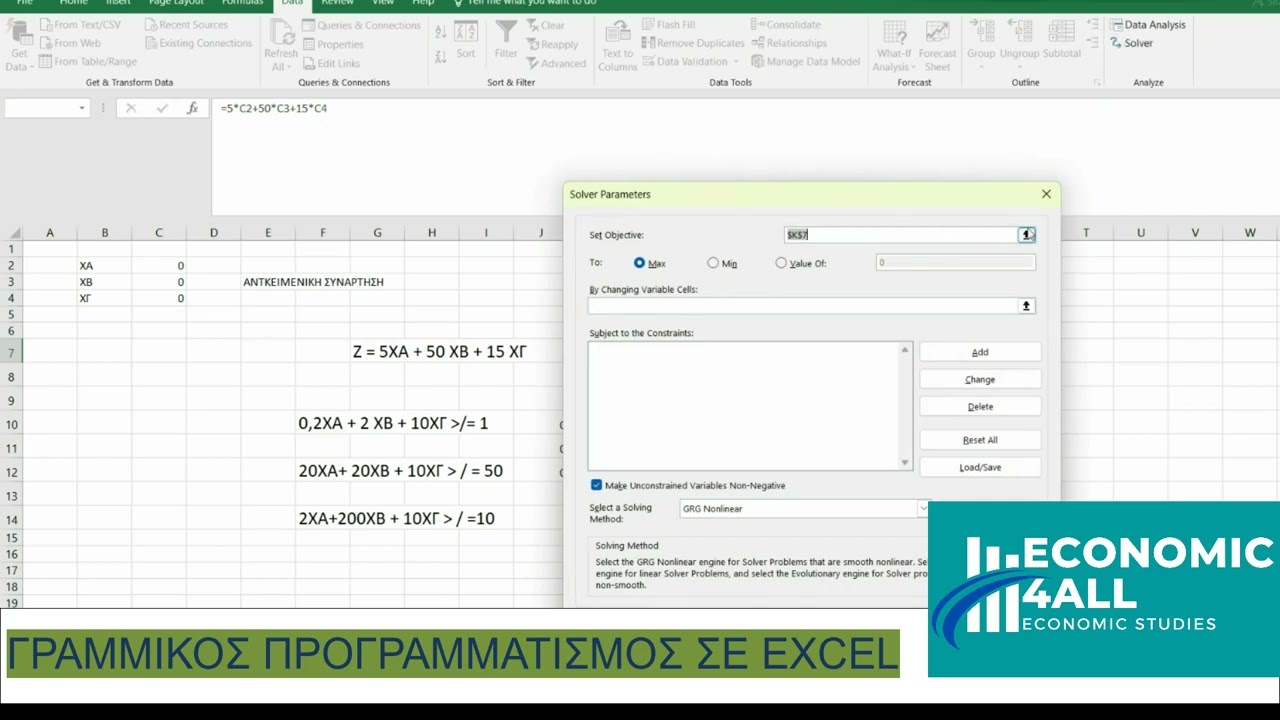This screenshot has width=1280, height=720.
Task: Clear the current filter
Action: [545, 25]
